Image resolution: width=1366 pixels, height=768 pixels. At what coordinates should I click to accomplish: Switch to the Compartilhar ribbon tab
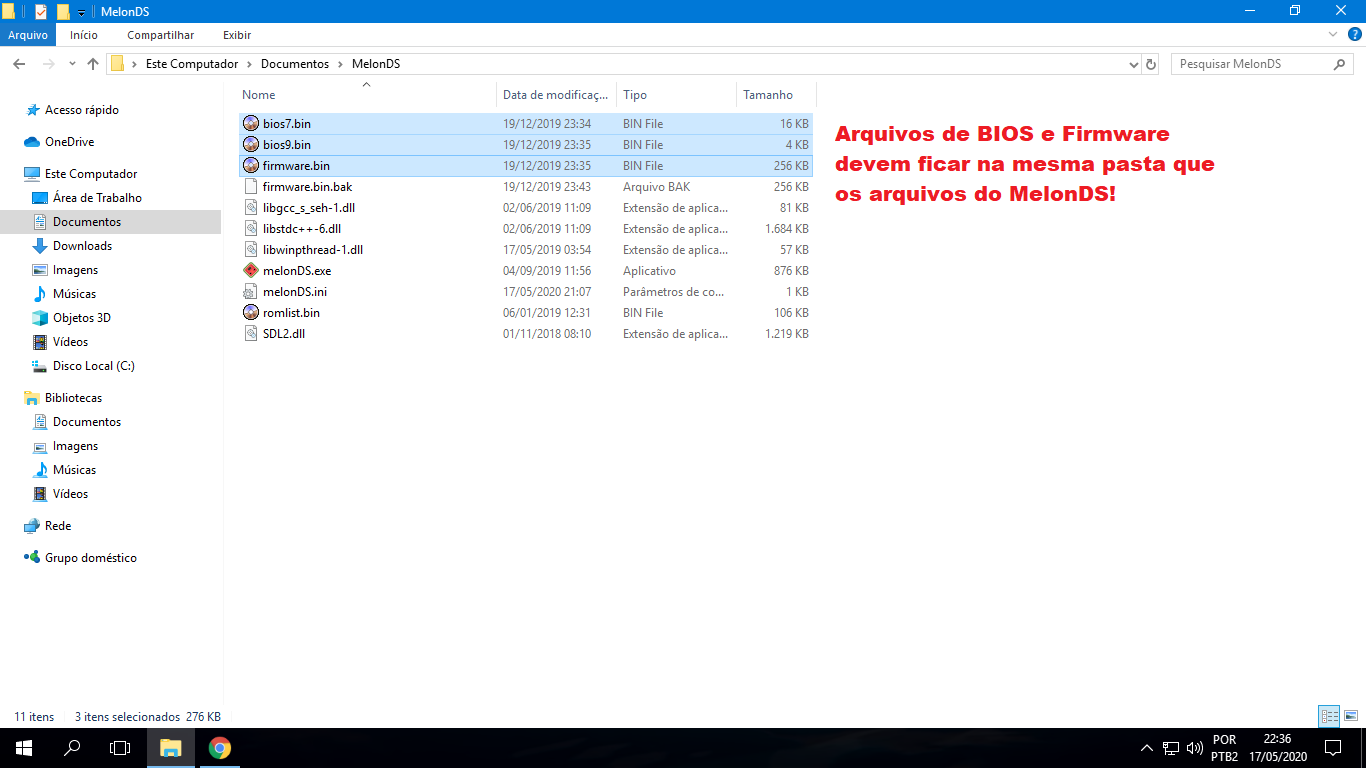tap(160, 34)
